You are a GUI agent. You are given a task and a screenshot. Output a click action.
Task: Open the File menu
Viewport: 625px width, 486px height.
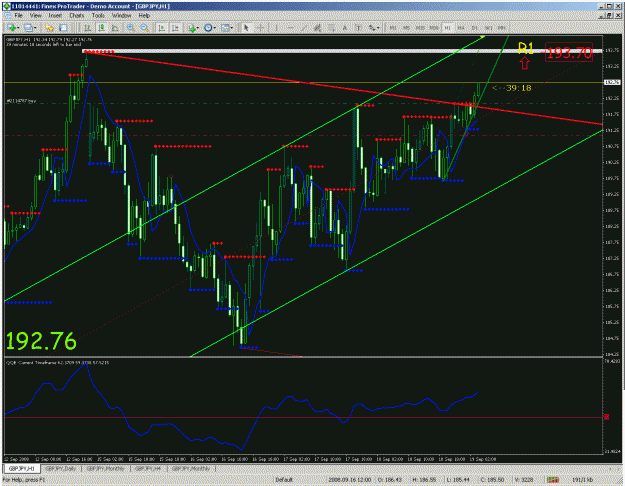pyautogui.click(x=18, y=16)
